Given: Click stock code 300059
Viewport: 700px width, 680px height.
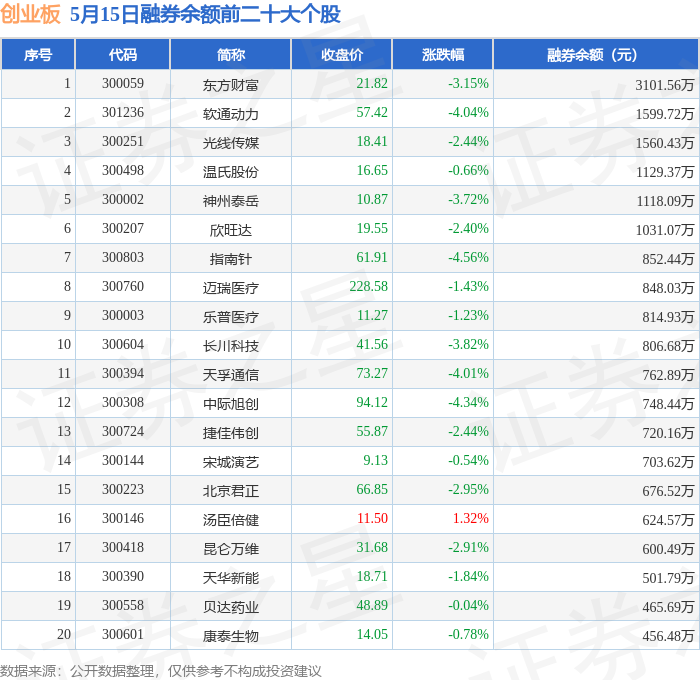Looking at the screenshot, I should (x=123, y=83).
